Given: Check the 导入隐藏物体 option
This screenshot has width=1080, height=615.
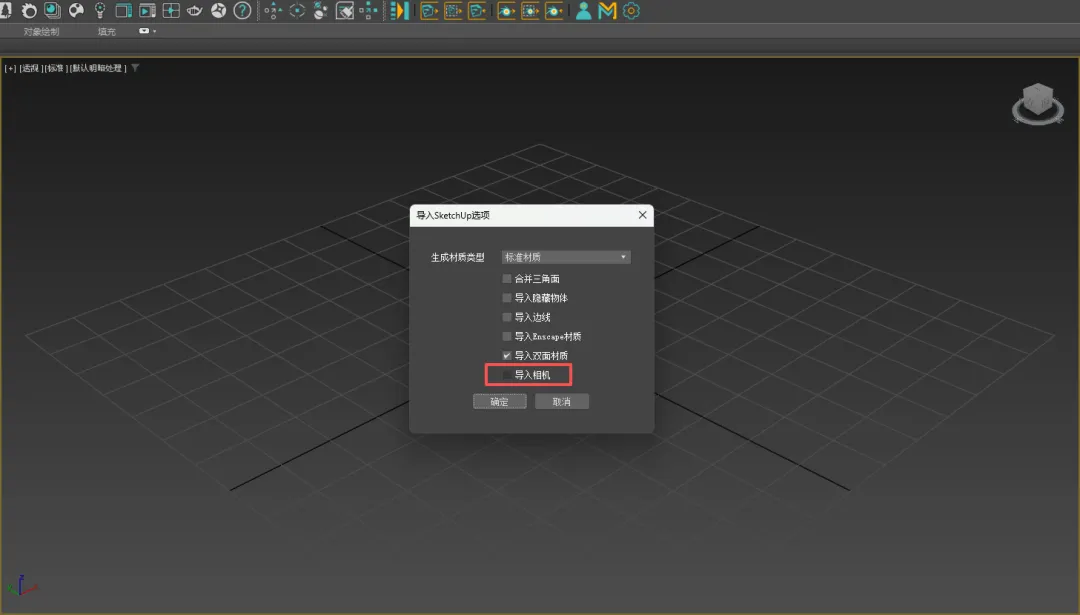Looking at the screenshot, I should pos(507,298).
